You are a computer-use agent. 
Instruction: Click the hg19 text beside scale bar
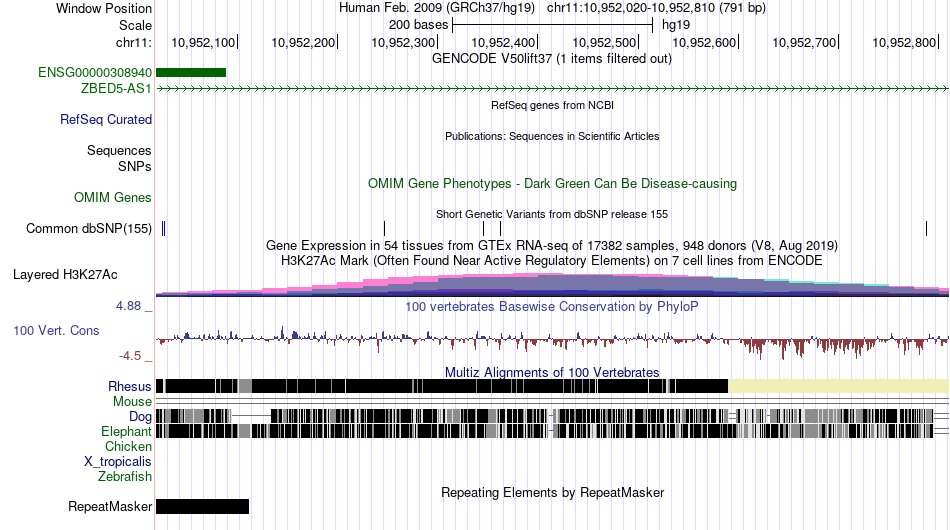click(x=676, y=25)
